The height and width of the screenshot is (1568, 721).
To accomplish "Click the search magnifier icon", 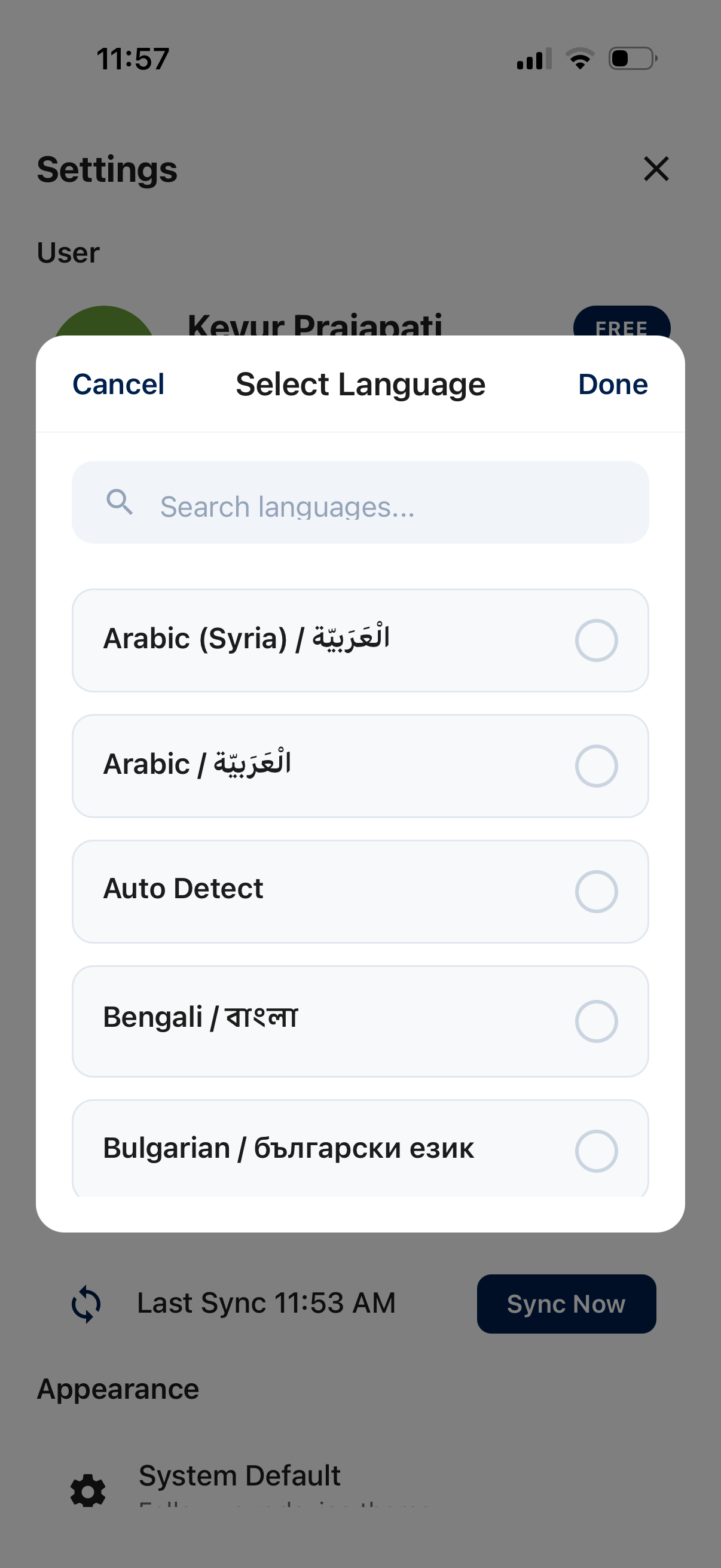I will pos(119,502).
